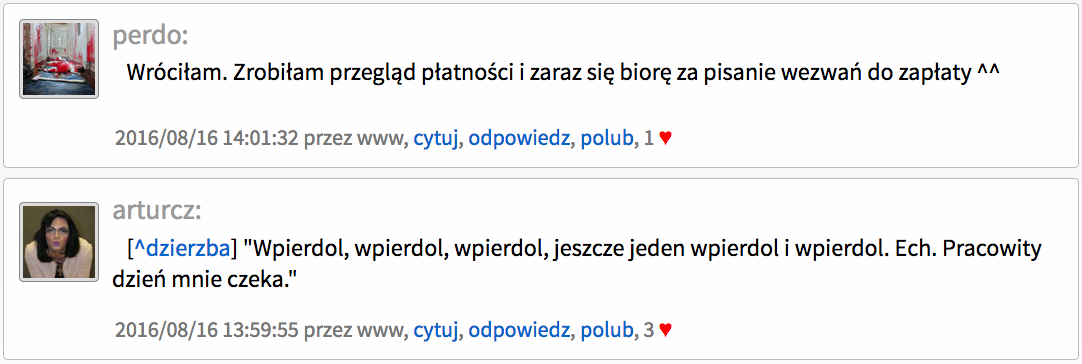Viewport: 1082px width, 364px height.
Task: Follow the ^dzierzba mention link
Action: point(181,247)
